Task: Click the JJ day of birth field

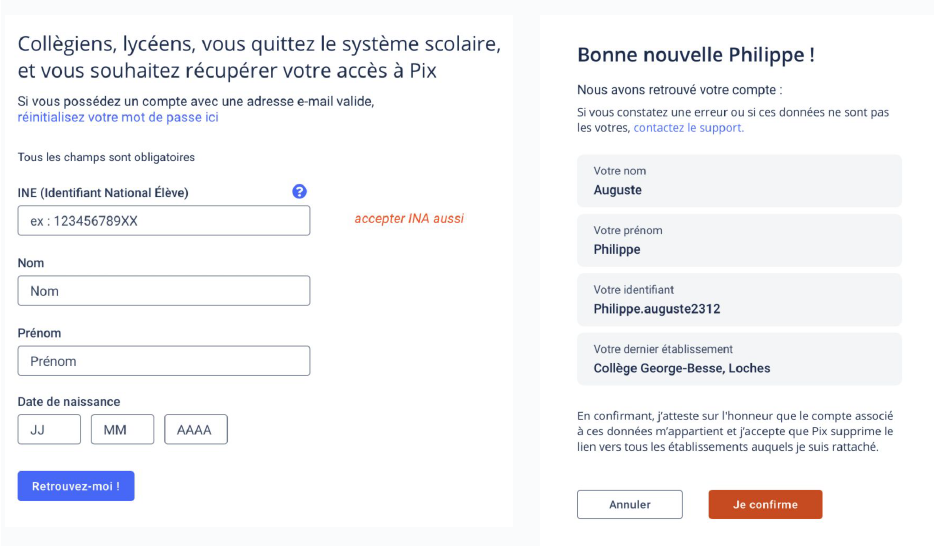Action: pyautogui.click(x=49, y=429)
